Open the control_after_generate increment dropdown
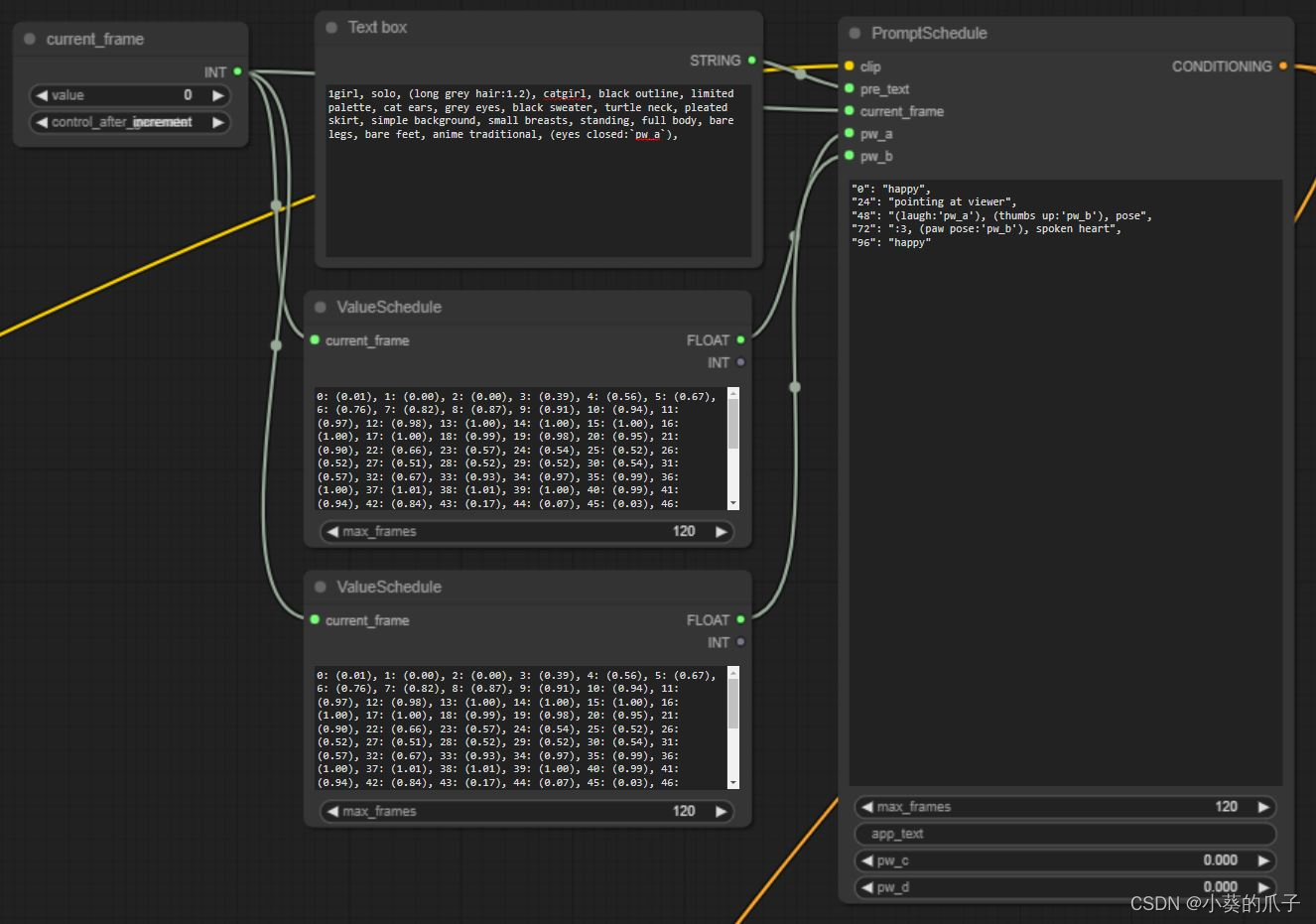This screenshot has height=924, width=1316. [x=130, y=122]
